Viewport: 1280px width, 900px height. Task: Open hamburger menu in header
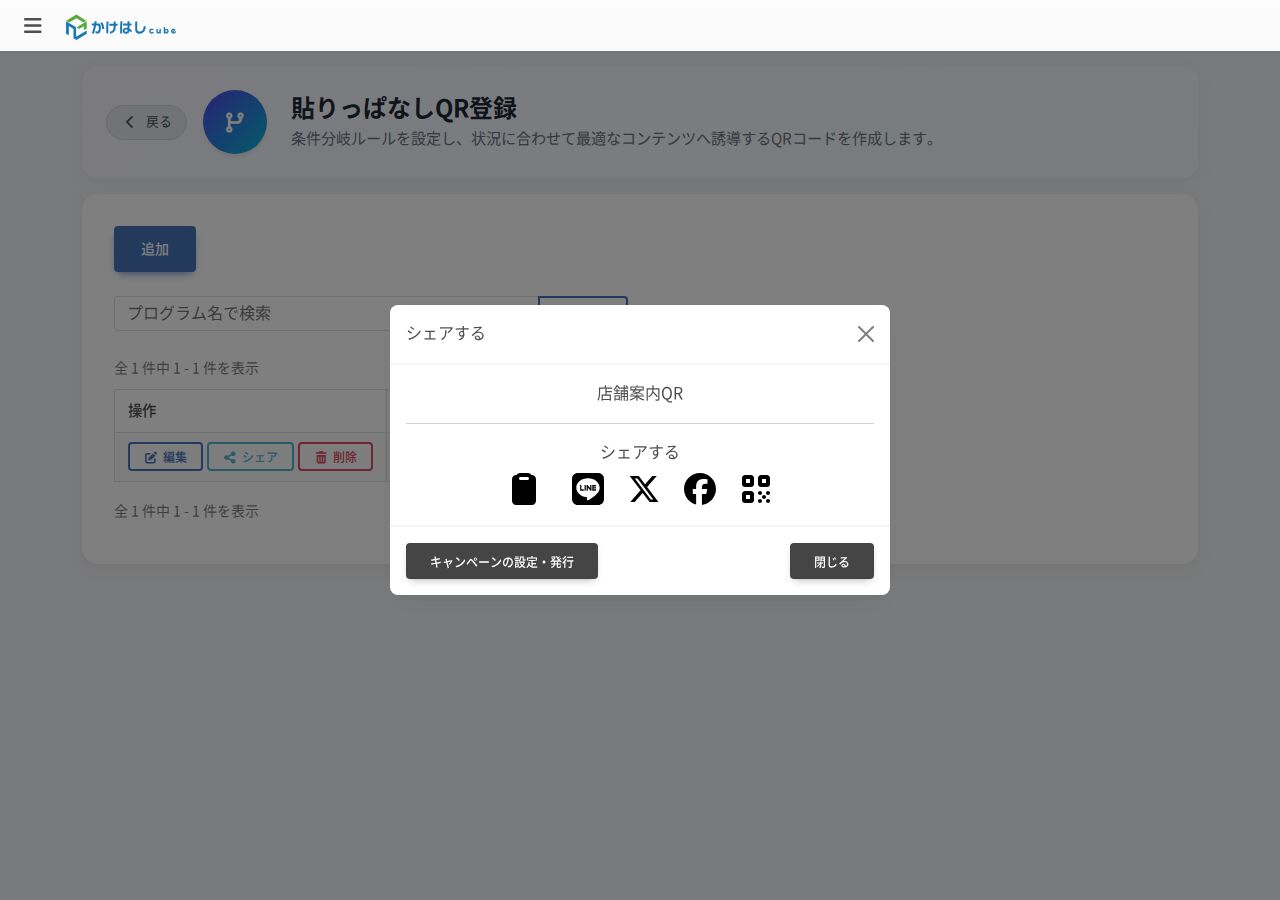coord(33,26)
